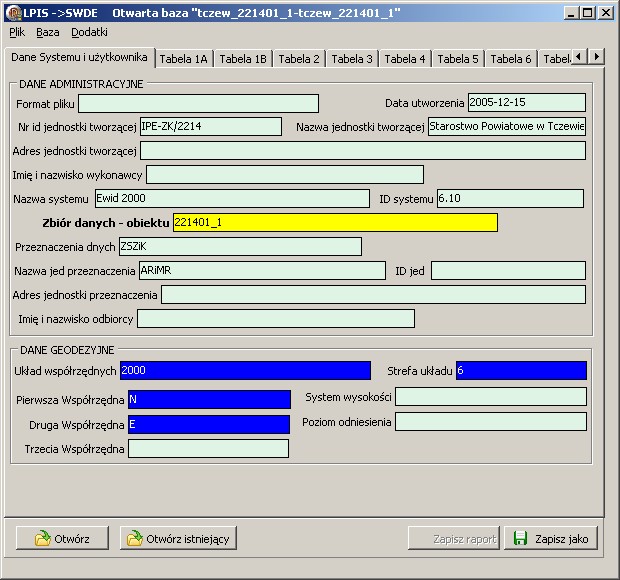The height and width of the screenshot is (580, 620).
Task: Switch to the Tabela 6 tab
Action: click(x=511, y=59)
